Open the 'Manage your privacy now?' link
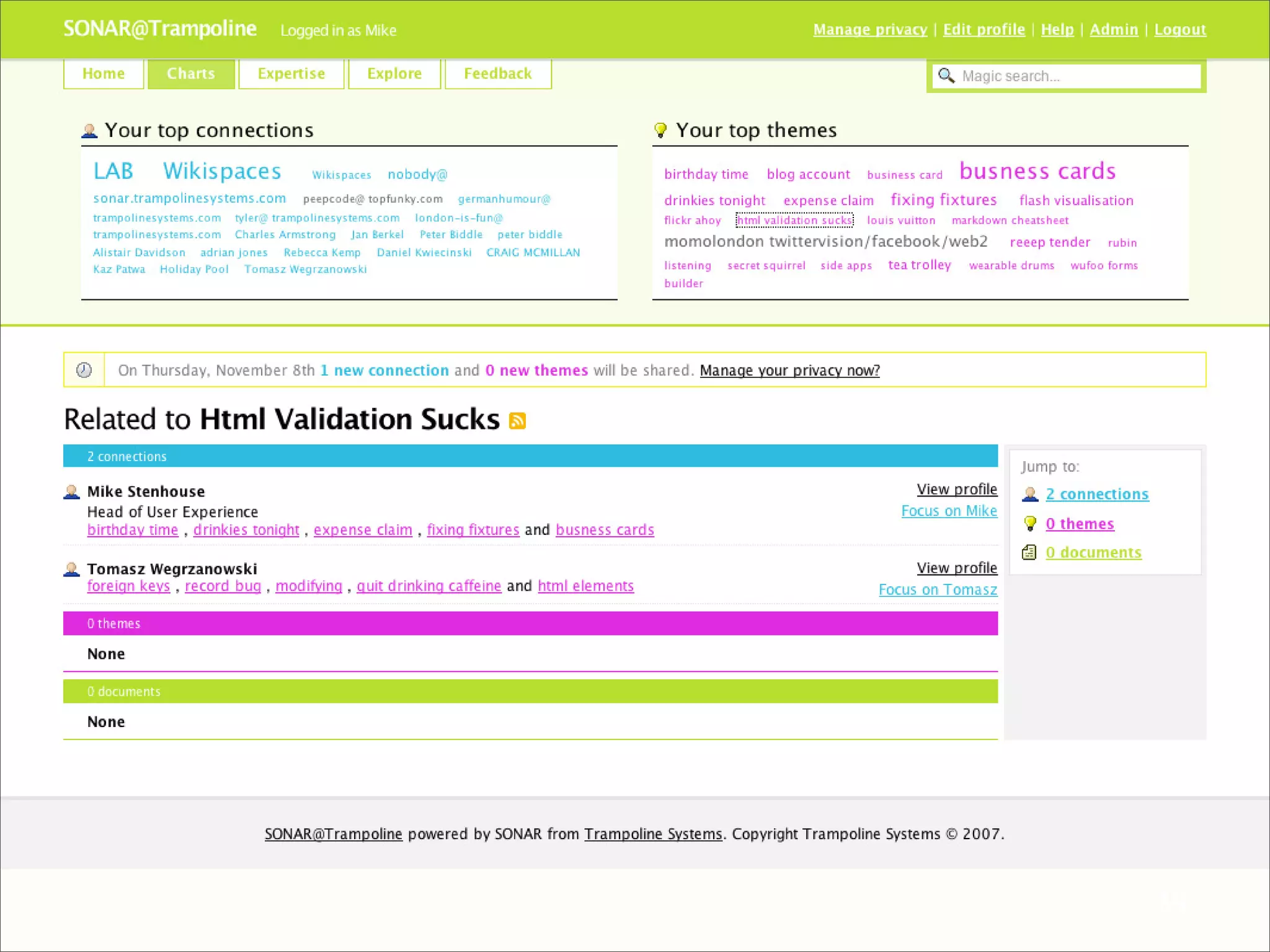This screenshot has height=952, width=1270. click(789, 370)
